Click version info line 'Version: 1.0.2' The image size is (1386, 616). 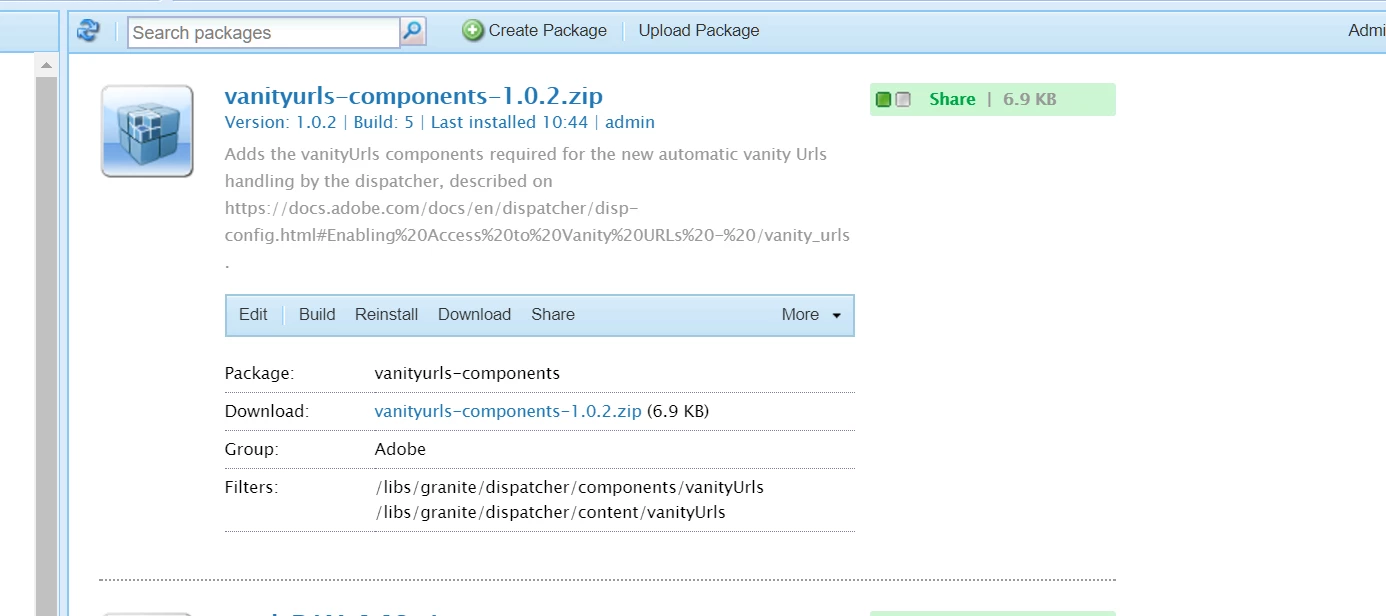coord(280,122)
